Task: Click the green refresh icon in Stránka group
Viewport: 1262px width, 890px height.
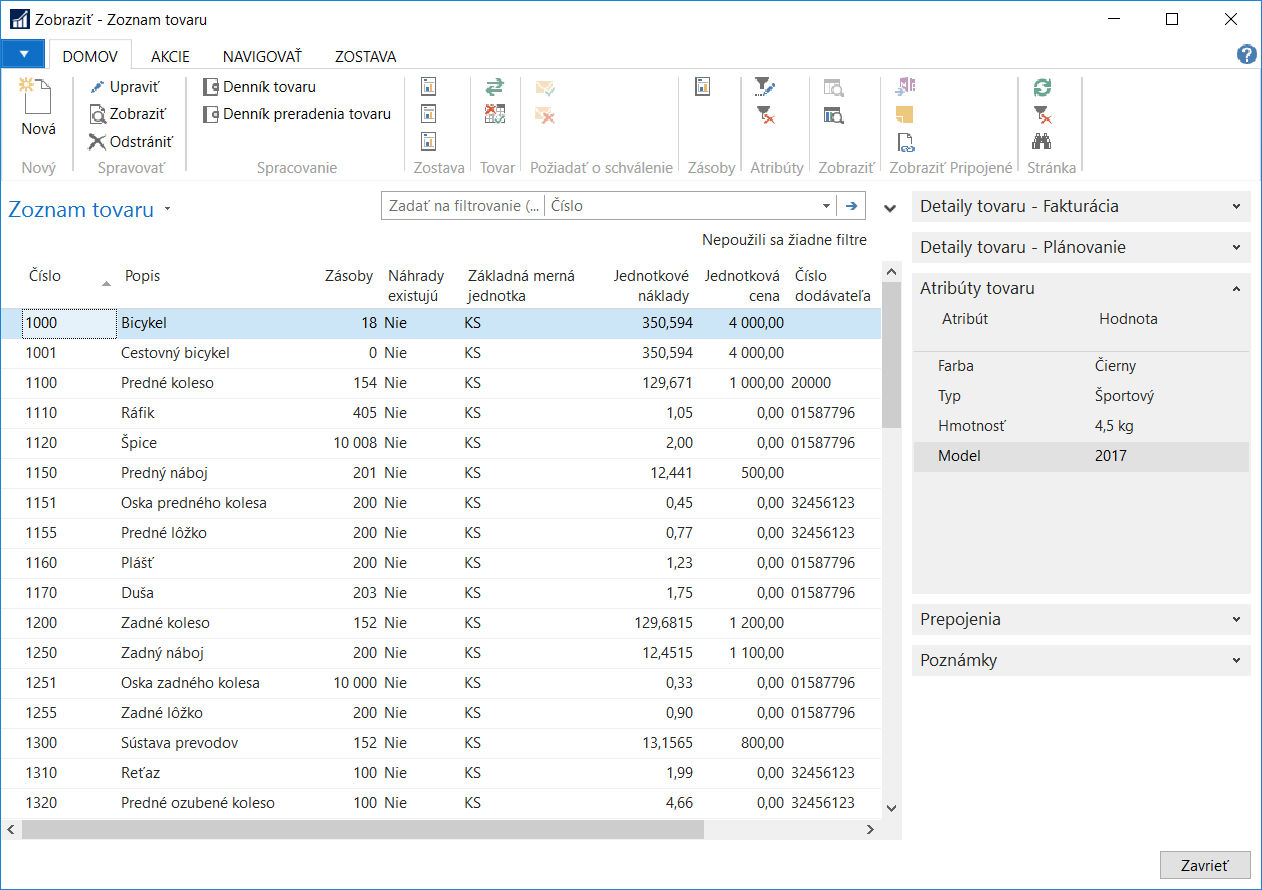Action: click(1042, 87)
